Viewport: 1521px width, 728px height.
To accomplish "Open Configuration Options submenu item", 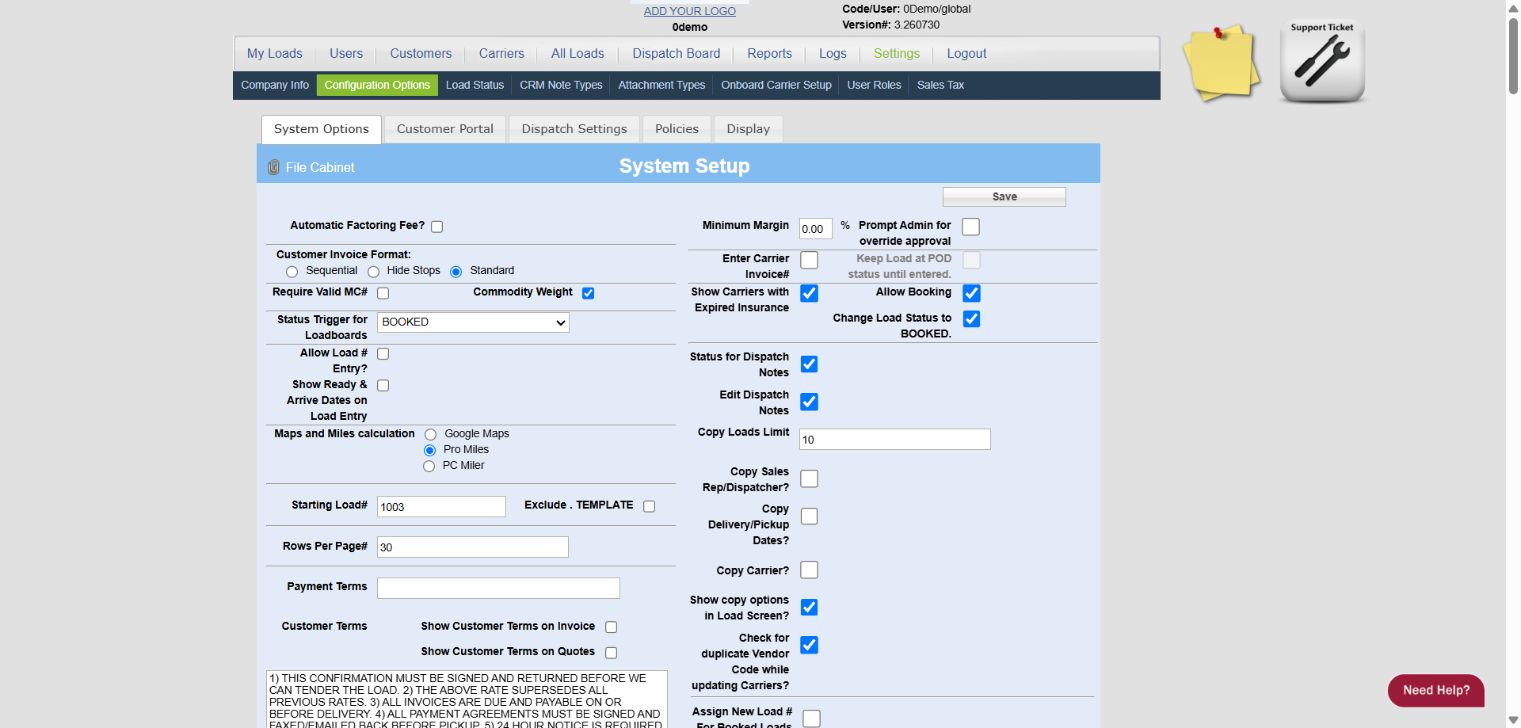I will [377, 85].
